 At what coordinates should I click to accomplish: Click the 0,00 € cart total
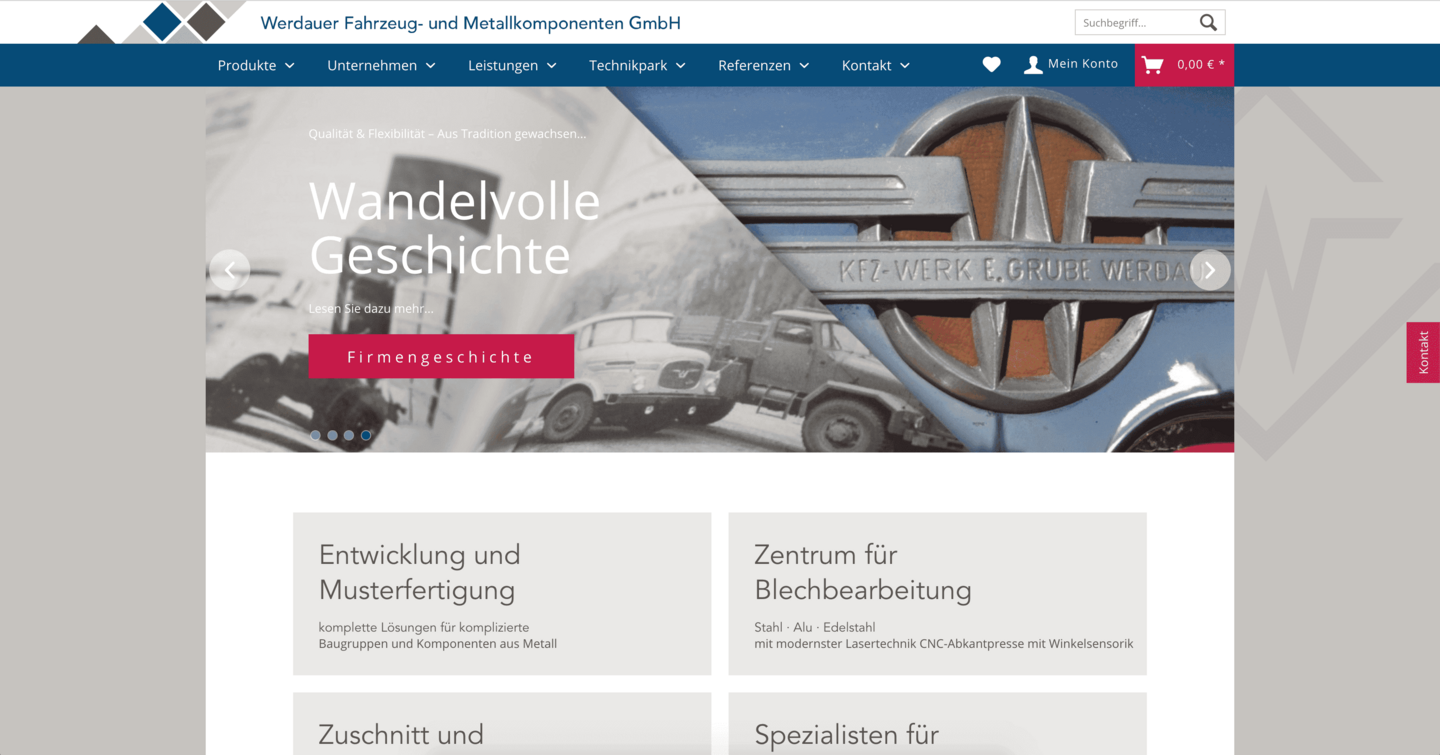(1201, 64)
